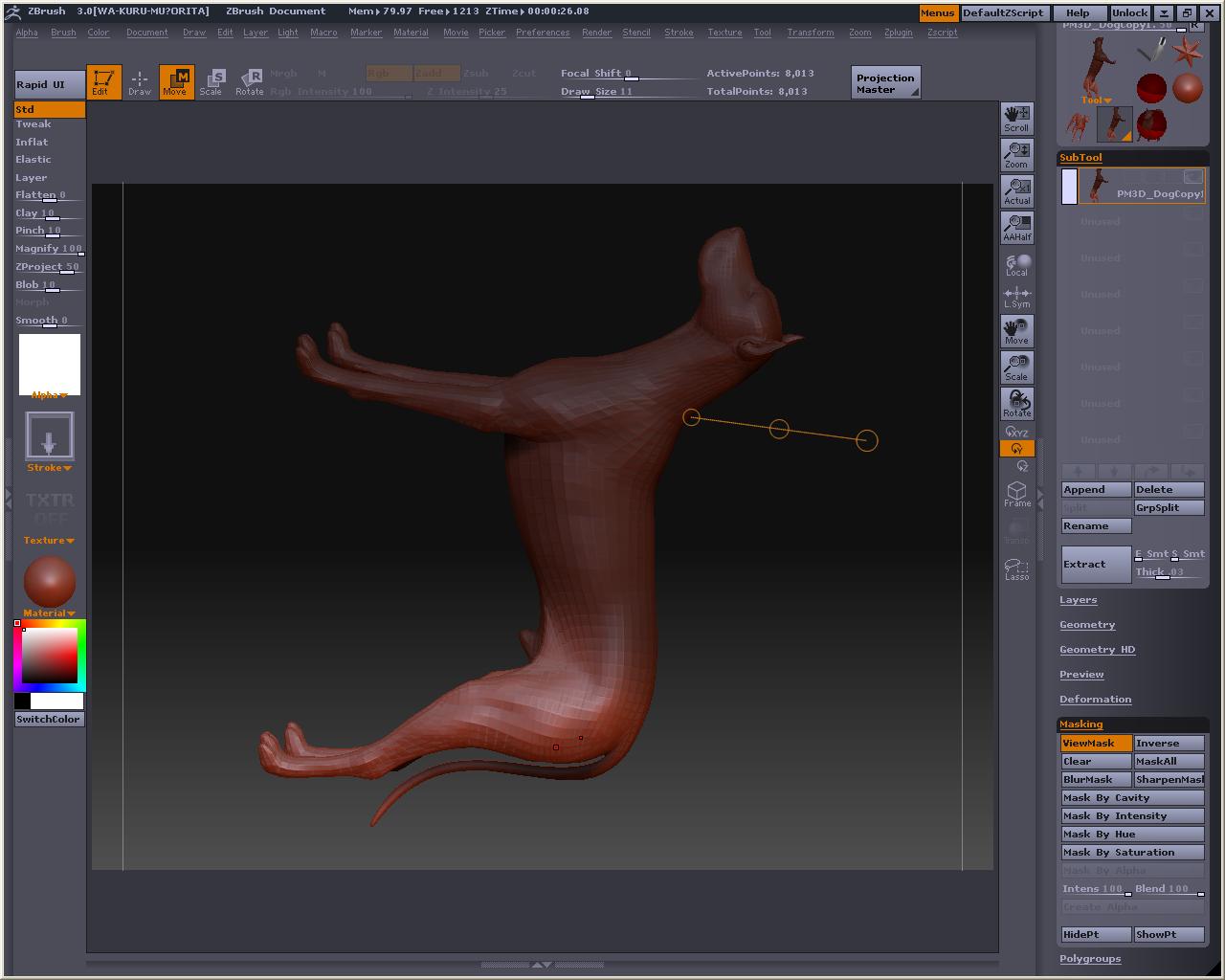Click the Zoom canvas navigation icon
This screenshot has width=1225, height=980.
tap(1016, 155)
